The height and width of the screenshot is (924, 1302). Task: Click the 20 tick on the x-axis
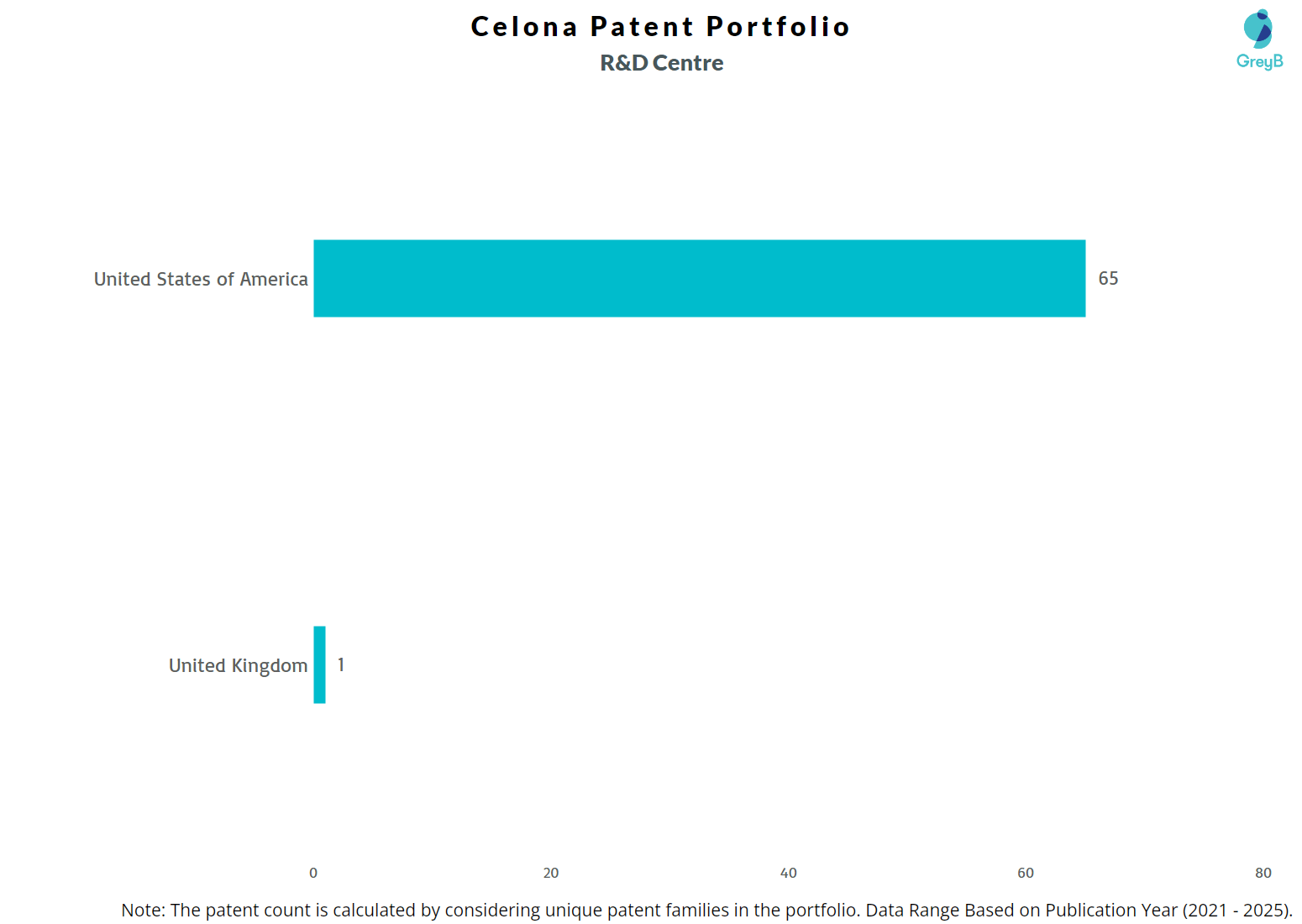click(x=551, y=873)
